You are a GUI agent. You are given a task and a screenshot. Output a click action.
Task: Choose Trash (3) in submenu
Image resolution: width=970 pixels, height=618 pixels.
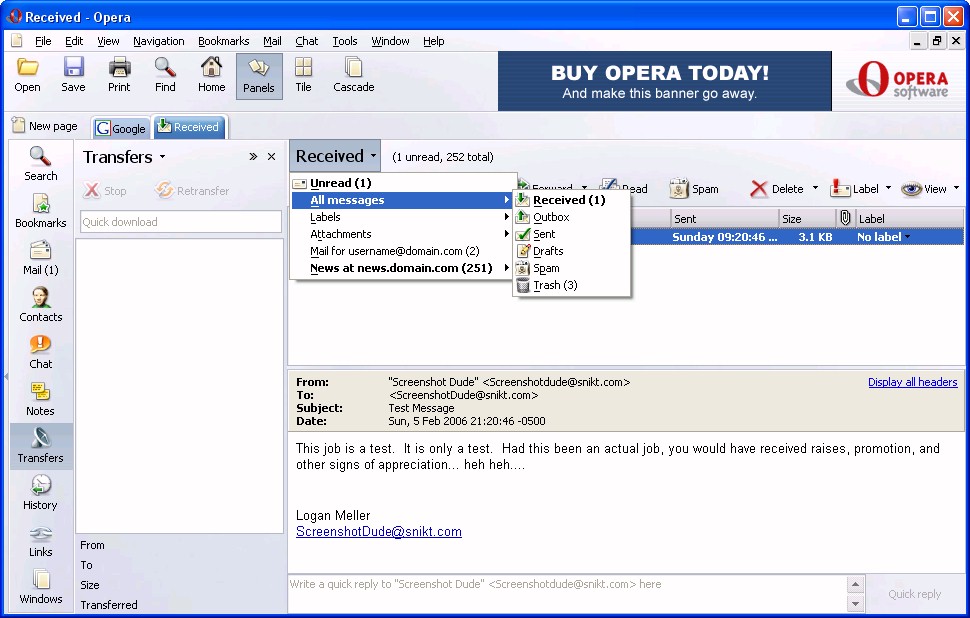(572, 285)
